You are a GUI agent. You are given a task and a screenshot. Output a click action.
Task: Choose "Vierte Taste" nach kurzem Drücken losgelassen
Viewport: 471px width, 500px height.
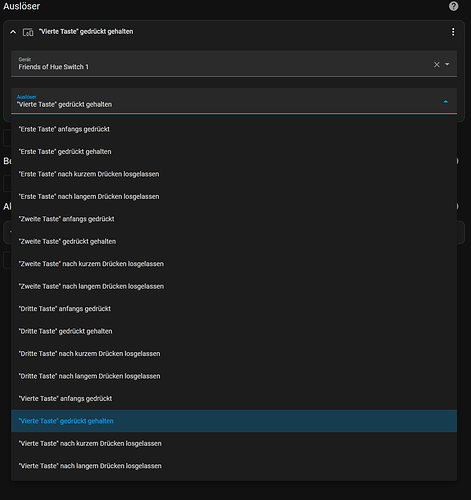click(x=234, y=444)
